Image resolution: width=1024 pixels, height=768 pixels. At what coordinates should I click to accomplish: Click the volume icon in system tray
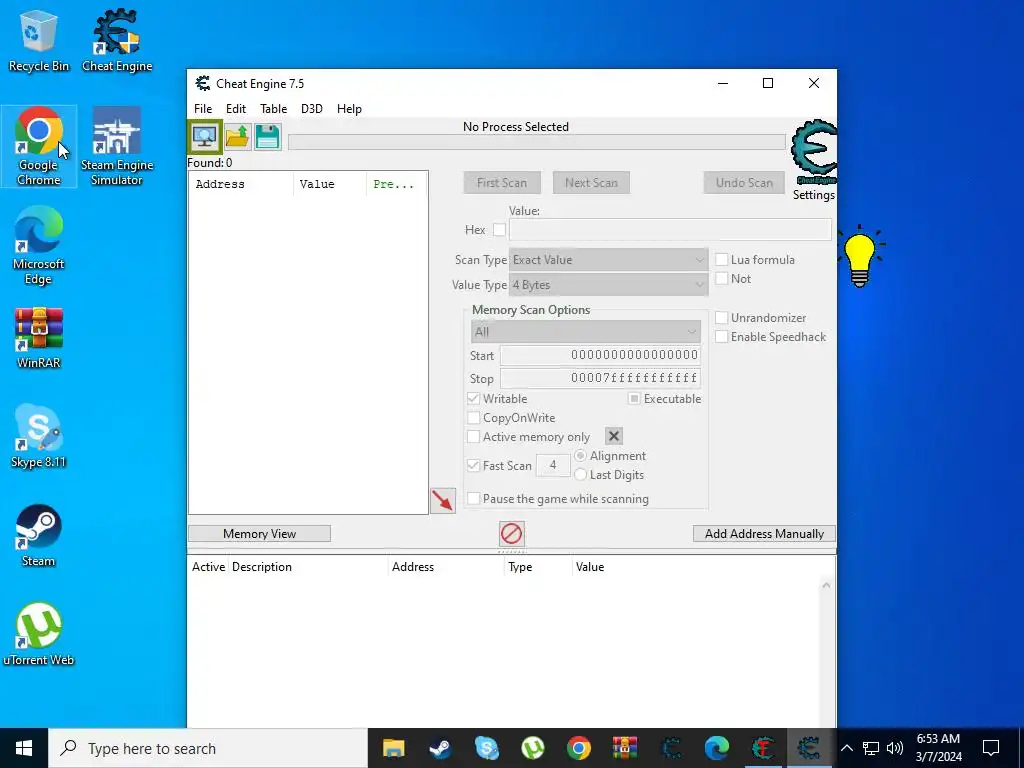pyautogui.click(x=895, y=748)
